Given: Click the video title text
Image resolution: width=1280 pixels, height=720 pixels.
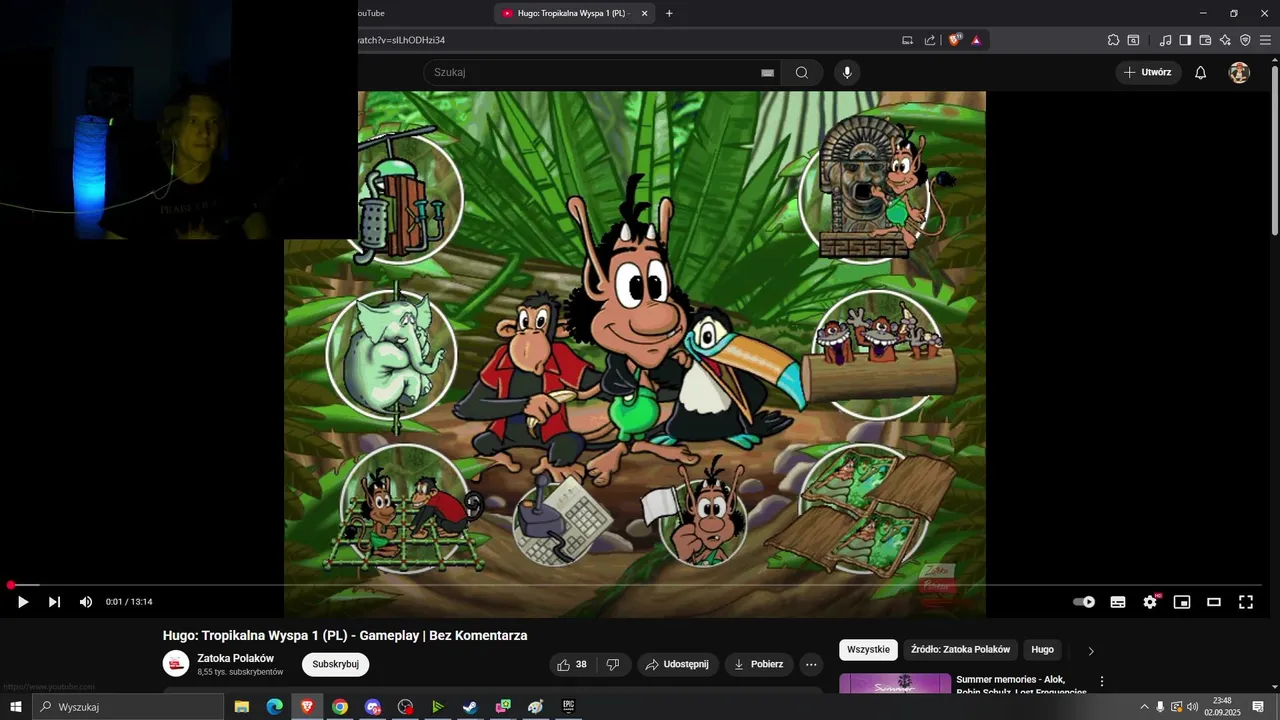Looking at the screenshot, I should 345,635.
